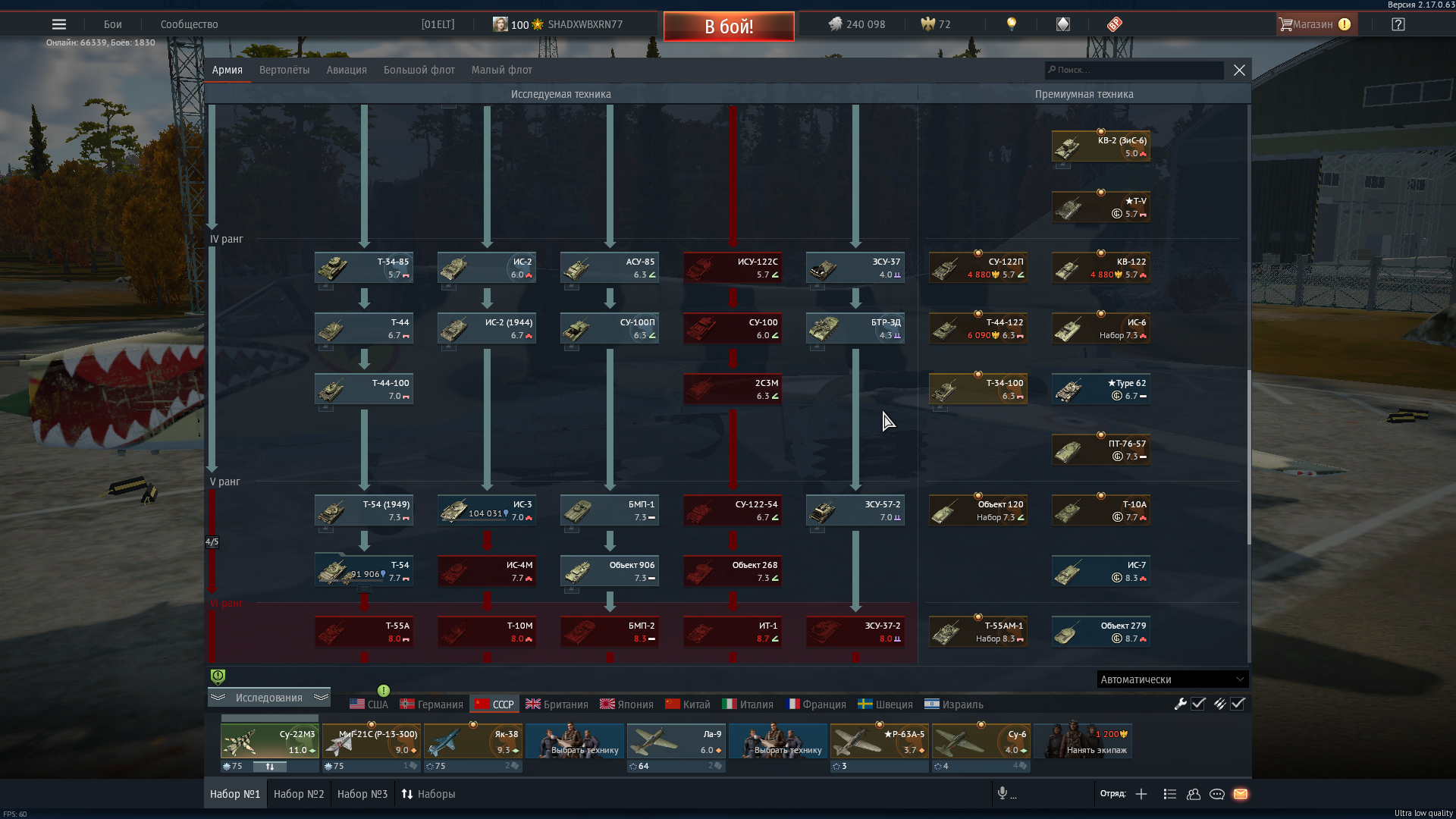Select the ИС-3 tank in research
Screen dimensions: 1456x819
click(487, 510)
